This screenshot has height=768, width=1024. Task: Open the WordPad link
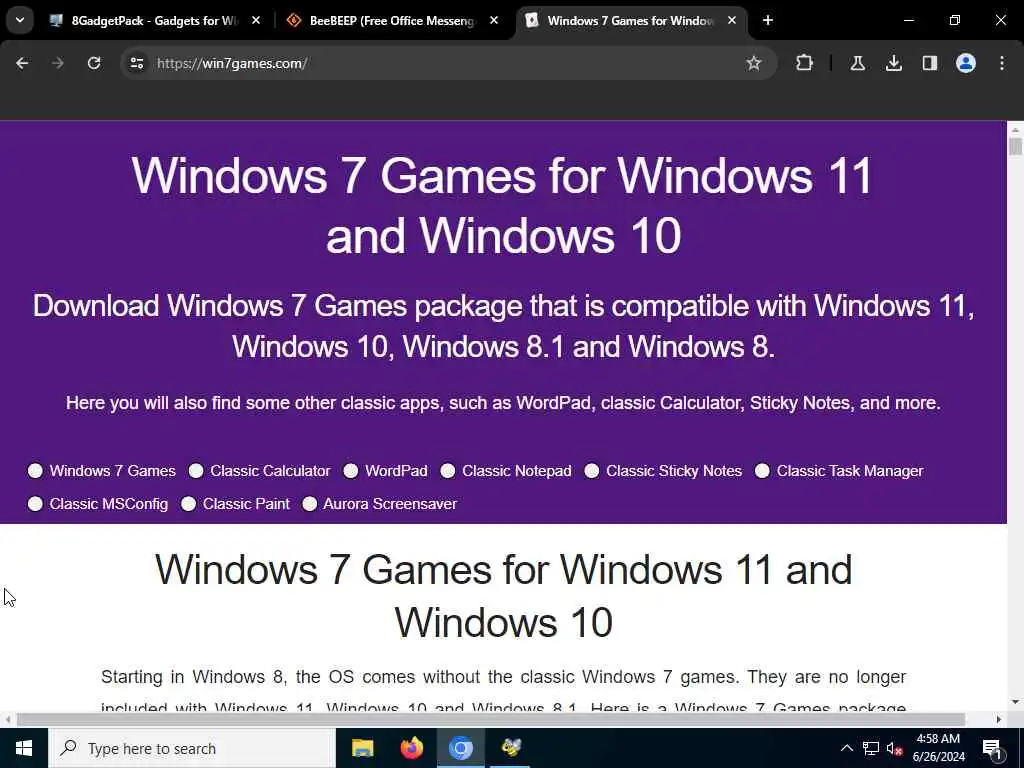[x=396, y=471]
